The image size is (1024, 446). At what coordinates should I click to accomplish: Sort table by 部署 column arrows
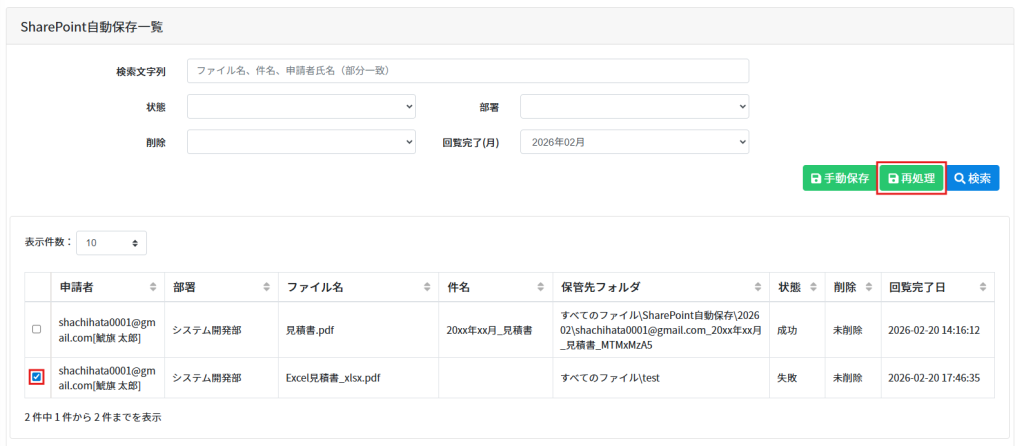point(266,287)
